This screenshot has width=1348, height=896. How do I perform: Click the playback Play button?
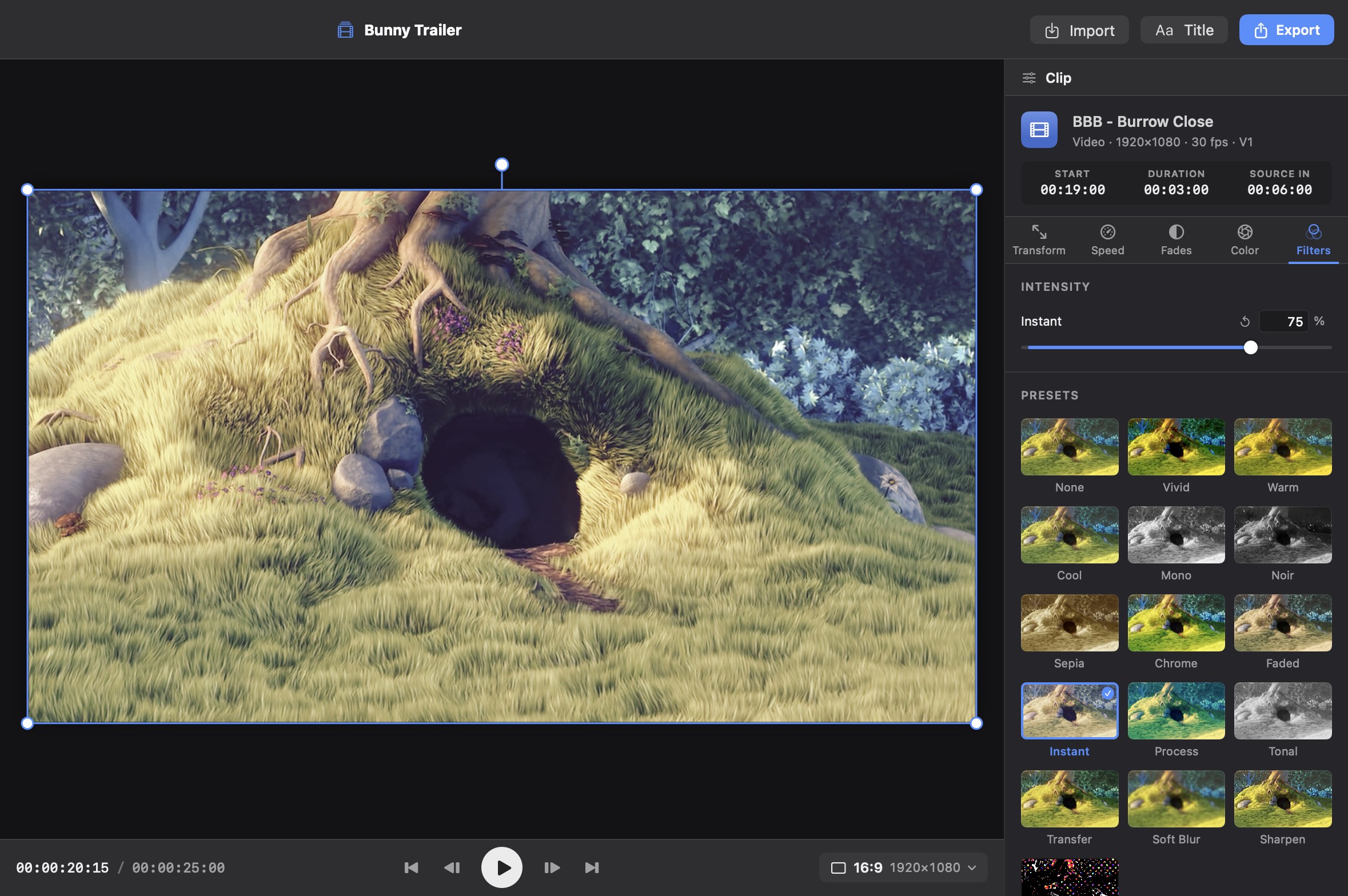[x=501, y=867]
